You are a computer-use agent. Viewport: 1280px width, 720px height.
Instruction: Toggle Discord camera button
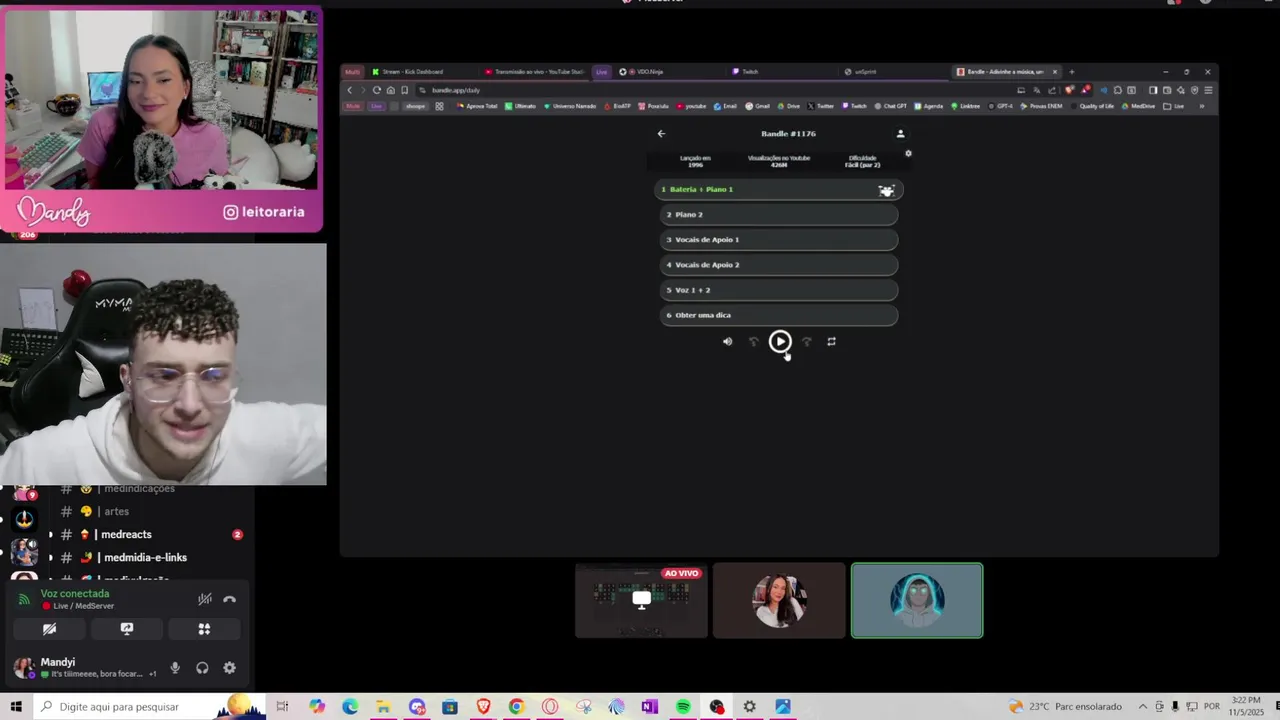click(49, 629)
